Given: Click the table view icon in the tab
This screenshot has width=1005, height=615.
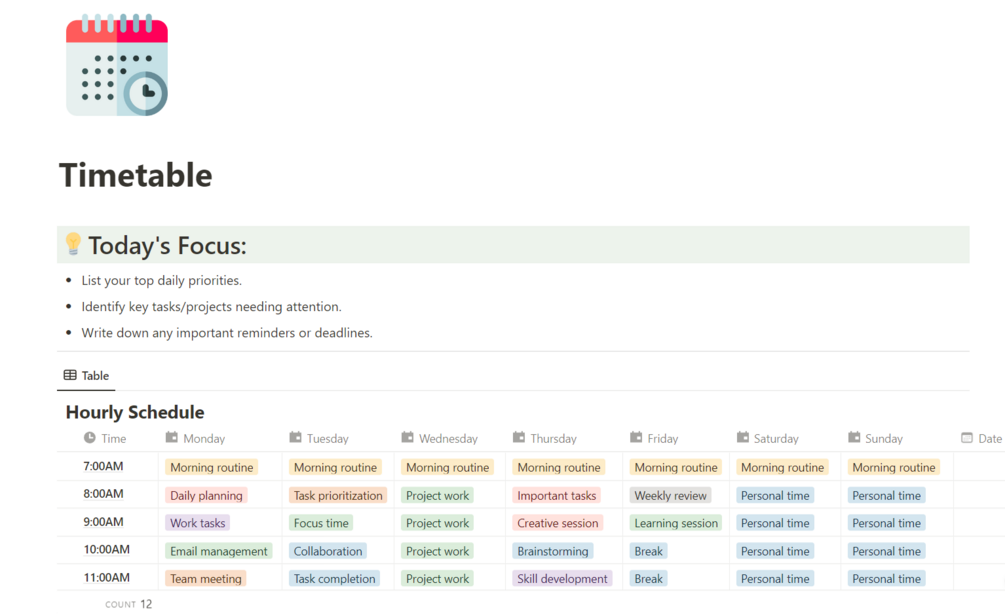Looking at the screenshot, I should [x=70, y=375].
